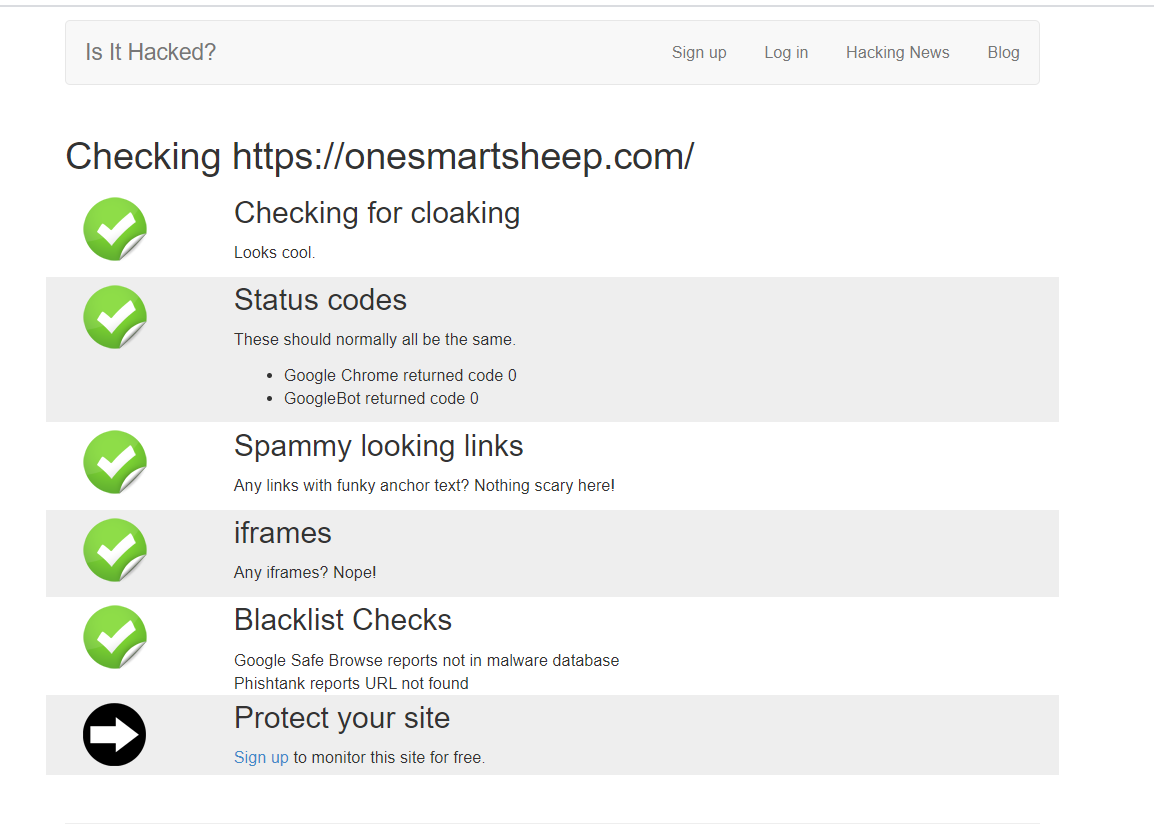Click the green checkmark beside Checking for cloaking

click(115, 229)
